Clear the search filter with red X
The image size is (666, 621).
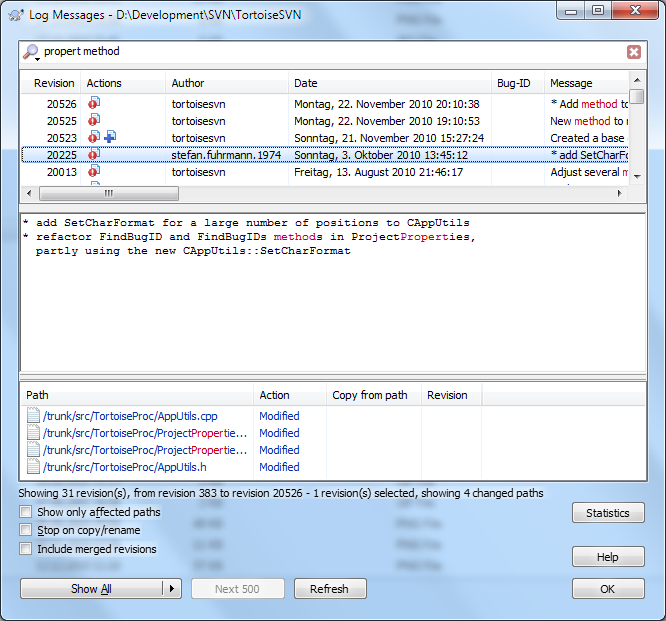(634, 52)
